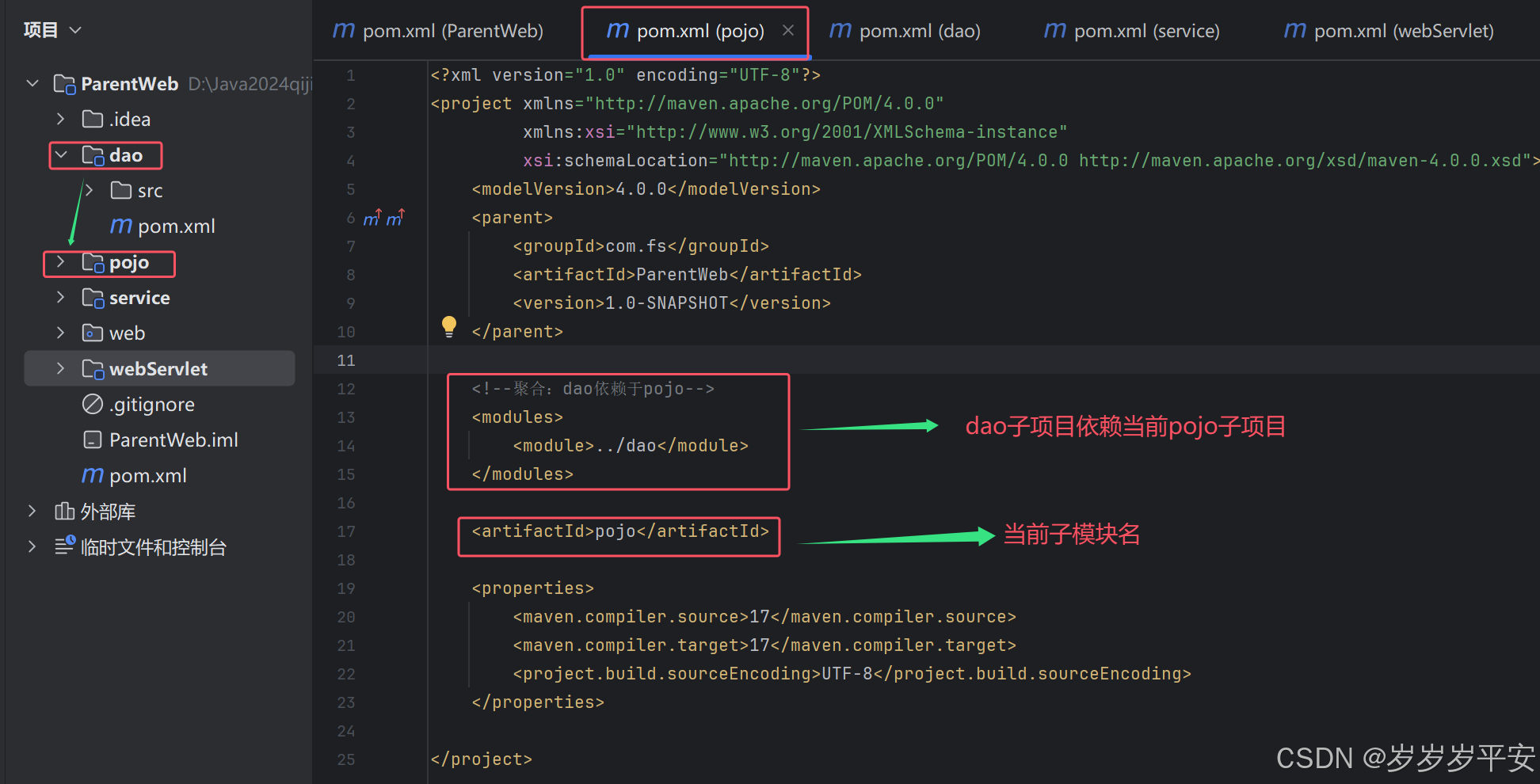Click Maven icon on pom.xml (ParentWeb) tab
1540x784 pixels.
point(344,30)
